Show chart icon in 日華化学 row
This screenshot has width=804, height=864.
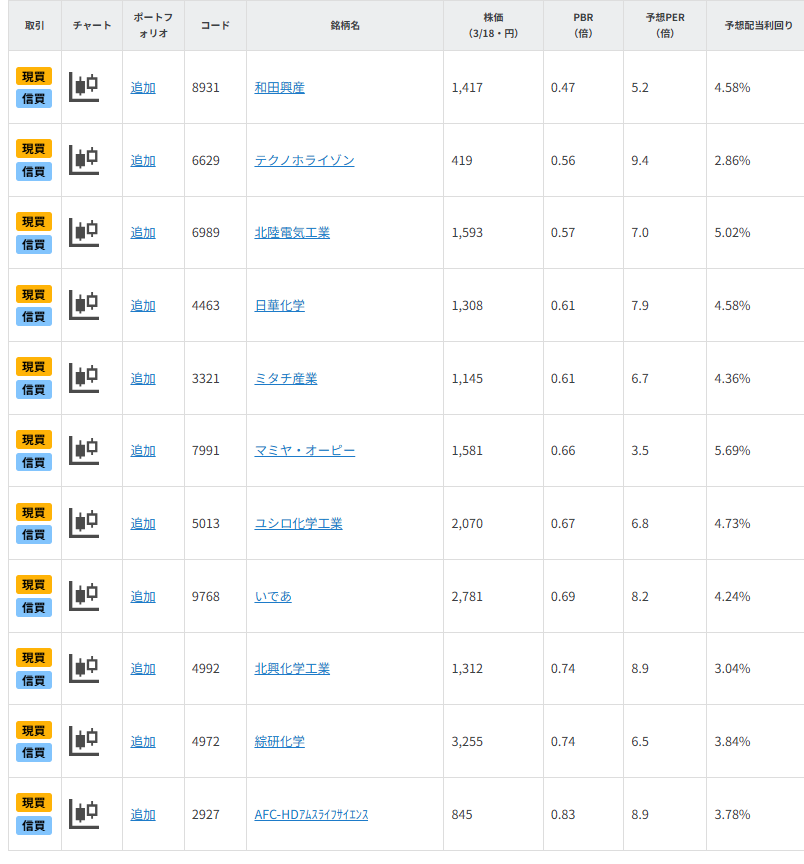point(84,305)
